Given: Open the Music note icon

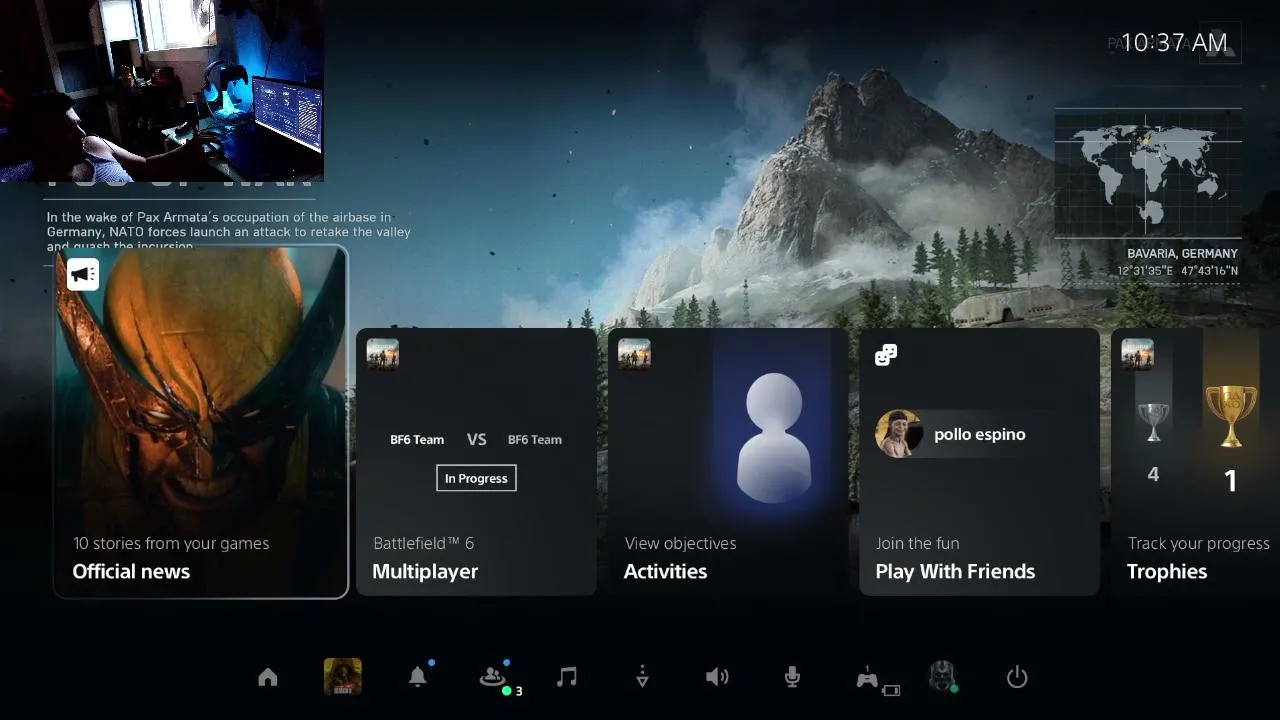Looking at the screenshot, I should pos(567,677).
